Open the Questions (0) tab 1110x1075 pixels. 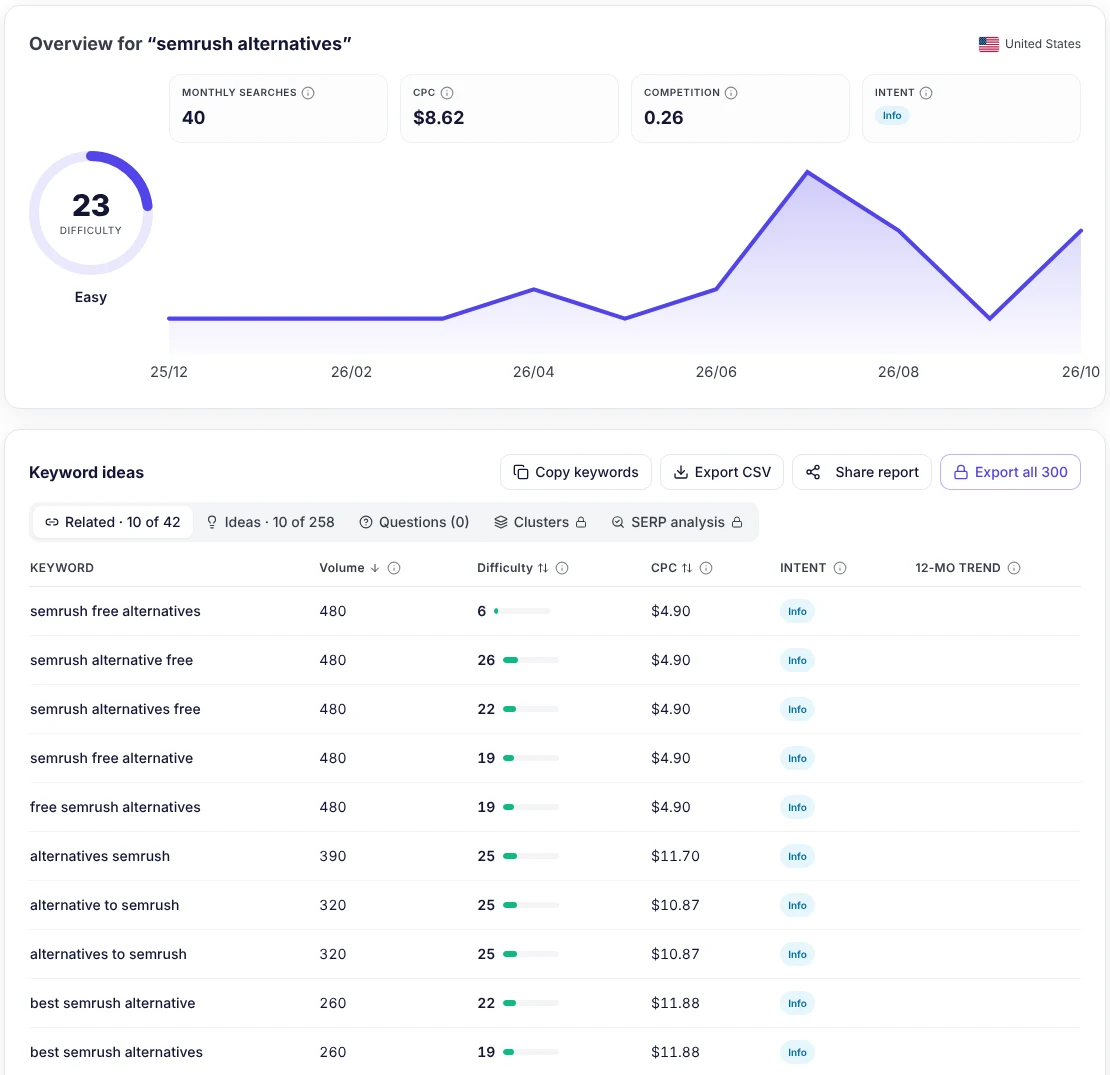[414, 522]
